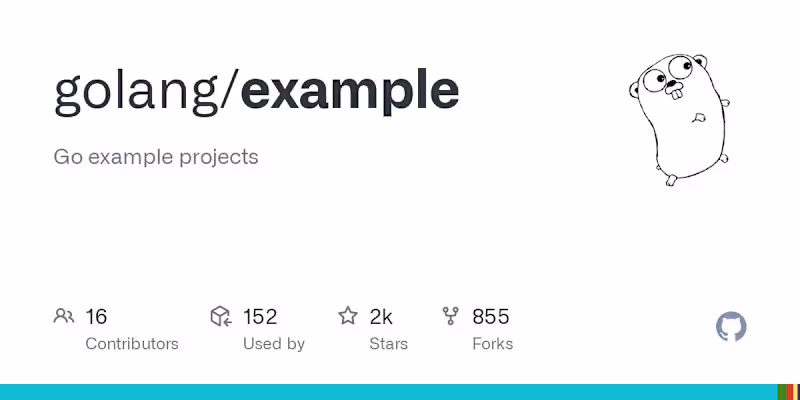Click the 16 contributors count
This screenshot has height=400, width=800.
click(96, 317)
